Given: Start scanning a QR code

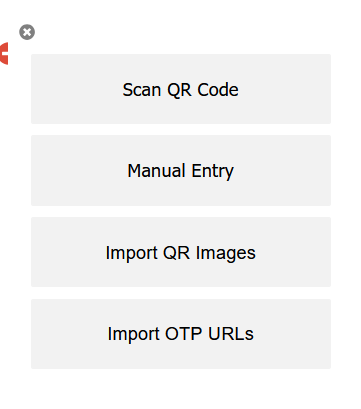Looking at the screenshot, I should (x=181, y=89).
